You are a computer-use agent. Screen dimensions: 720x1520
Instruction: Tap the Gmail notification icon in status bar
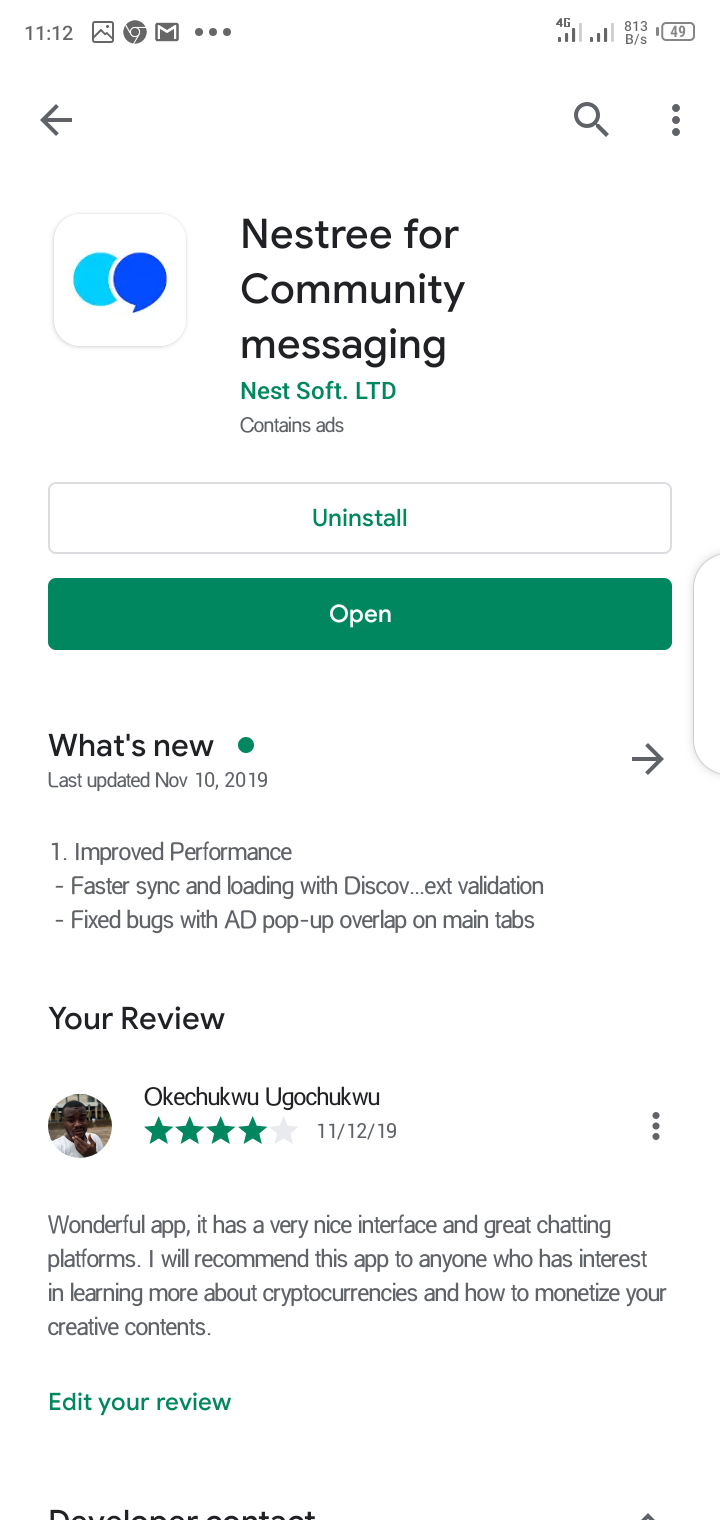point(167,33)
